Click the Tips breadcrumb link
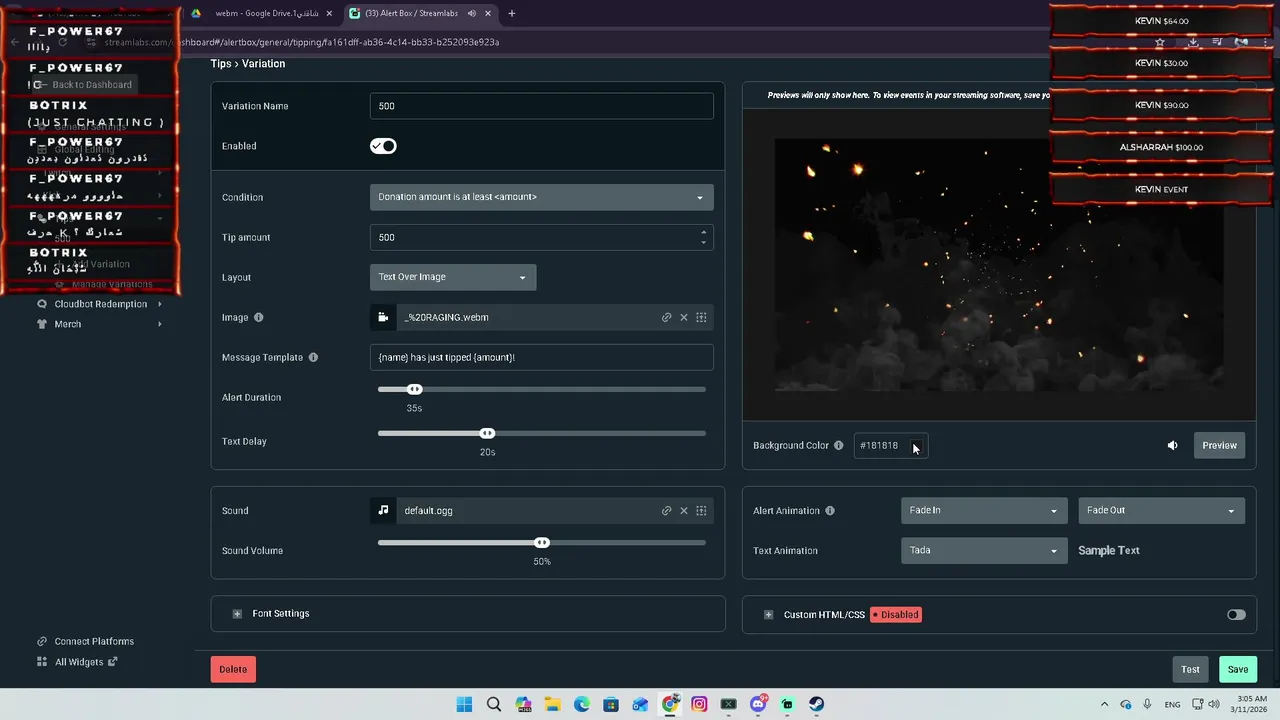This screenshot has width=1280, height=720. pos(220,63)
